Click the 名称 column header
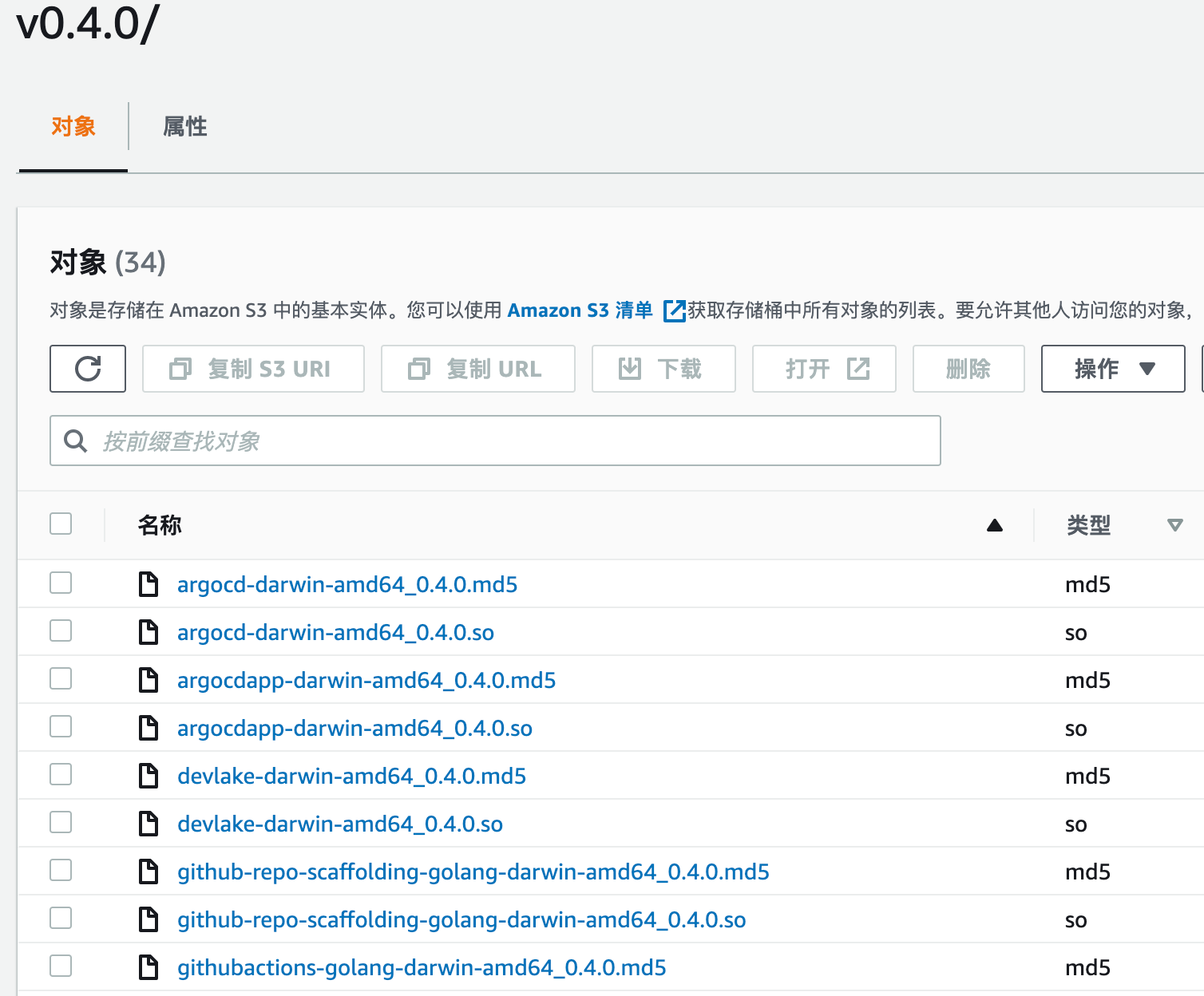Screen dimensions: 1204x996 point(160,525)
